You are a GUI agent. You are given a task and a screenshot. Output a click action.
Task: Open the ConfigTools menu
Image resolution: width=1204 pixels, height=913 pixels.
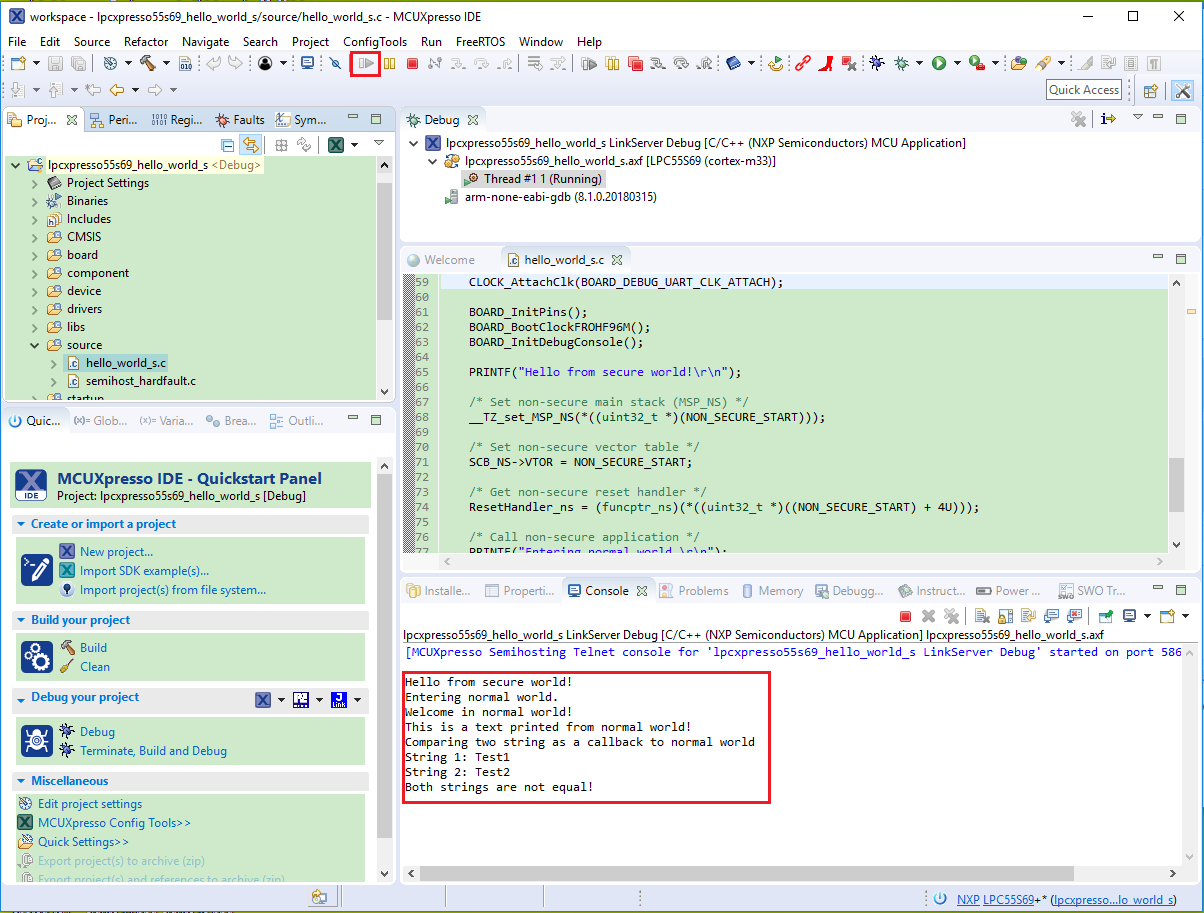pyautogui.click(x=374, y=41)
